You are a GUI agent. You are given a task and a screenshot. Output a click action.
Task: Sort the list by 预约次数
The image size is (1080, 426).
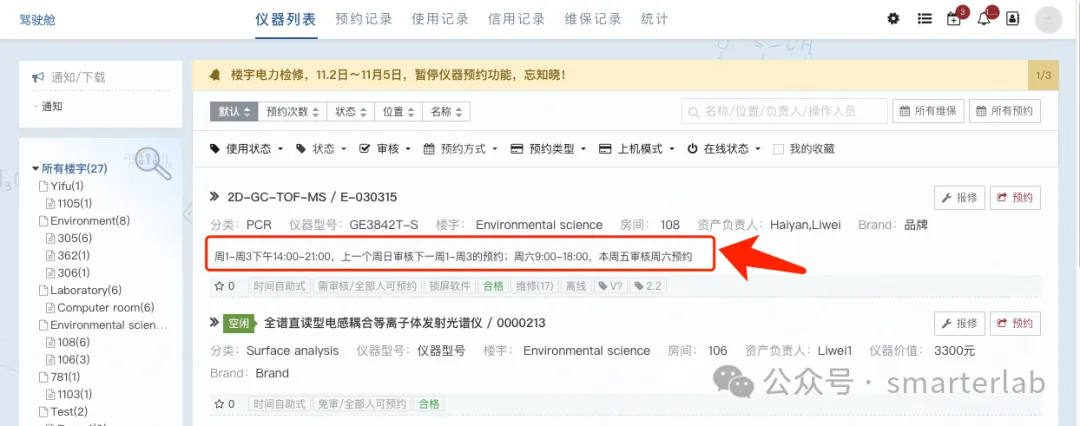point(292,112)
